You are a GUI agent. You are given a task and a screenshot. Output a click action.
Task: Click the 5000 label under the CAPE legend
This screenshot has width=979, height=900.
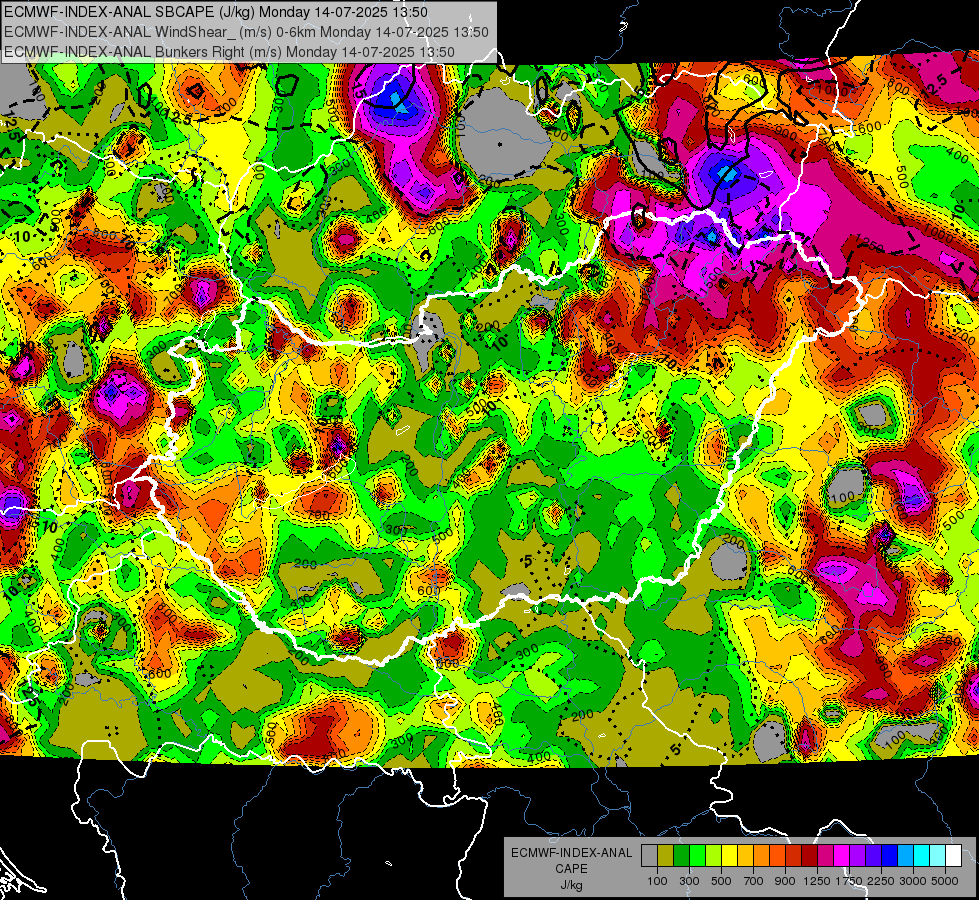(x=945, y=881)
